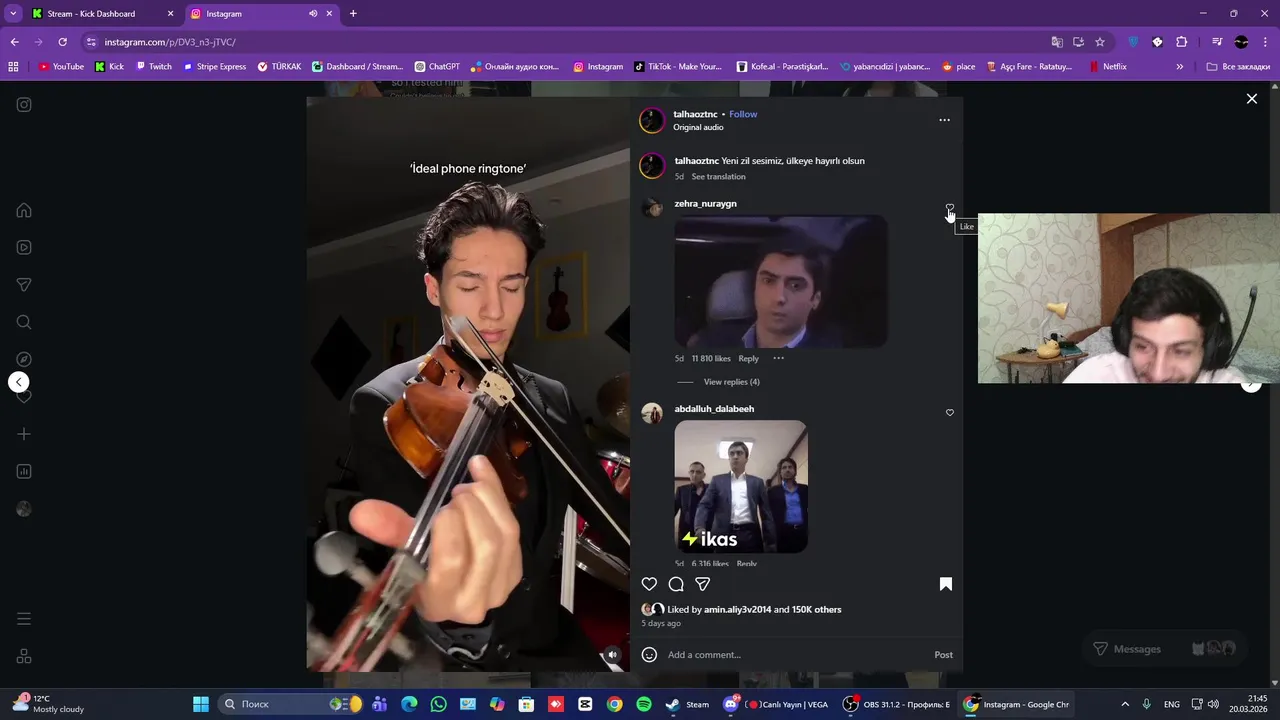Click the Instagram logo icon in sidebar
The image size is (1280, 720).
pyautogui.click(x=24, y=104)
